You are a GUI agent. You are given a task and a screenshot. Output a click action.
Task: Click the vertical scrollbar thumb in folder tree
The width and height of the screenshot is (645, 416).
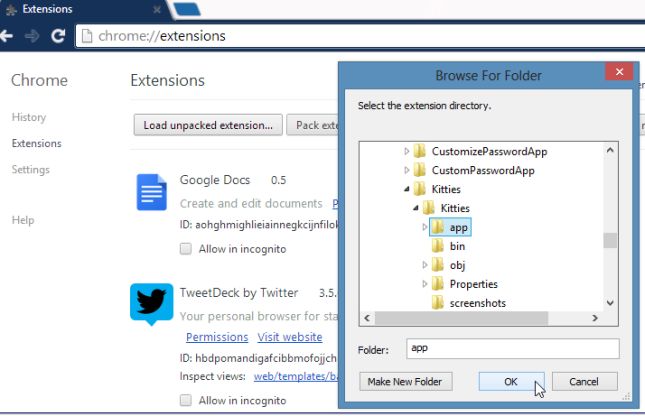[x=610, y=240]
